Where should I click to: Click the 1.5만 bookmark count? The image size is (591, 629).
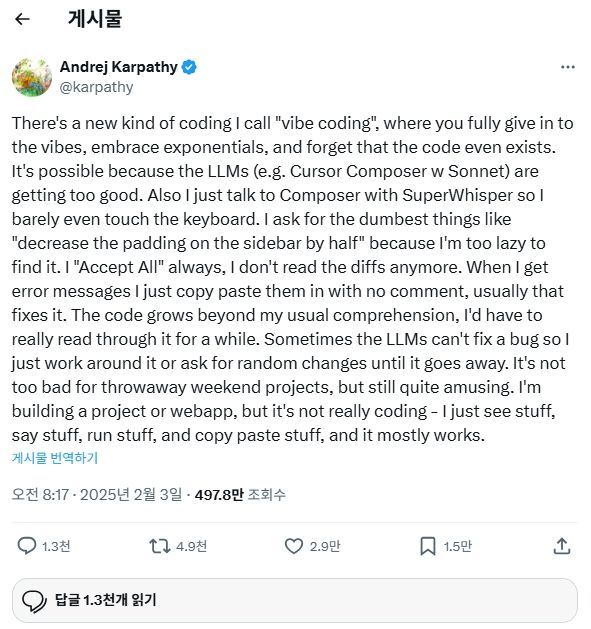pos(457,546)
